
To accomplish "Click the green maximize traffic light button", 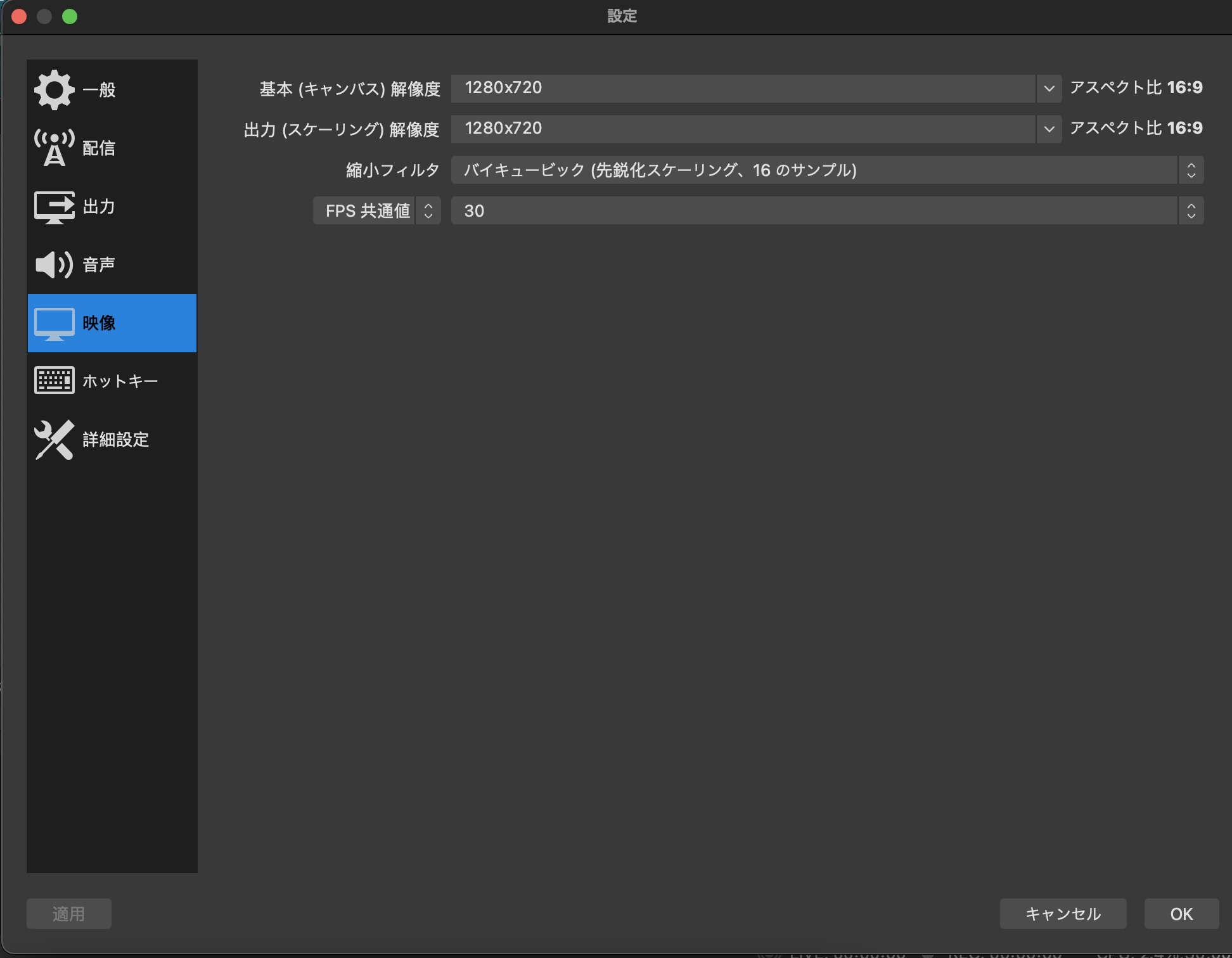I will (x=71, y=16).
